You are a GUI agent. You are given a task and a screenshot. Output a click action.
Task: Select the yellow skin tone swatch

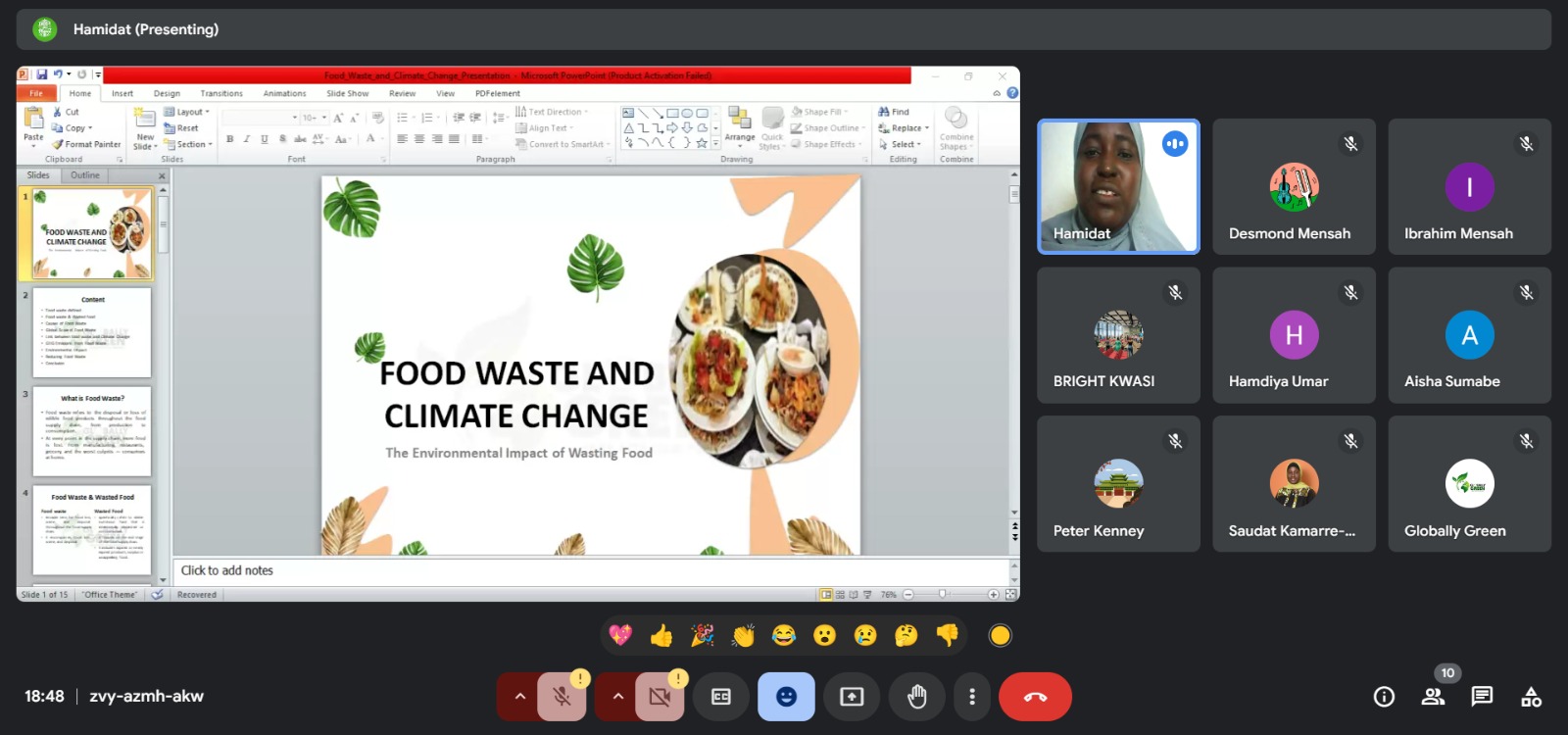tap(1000, 636)
